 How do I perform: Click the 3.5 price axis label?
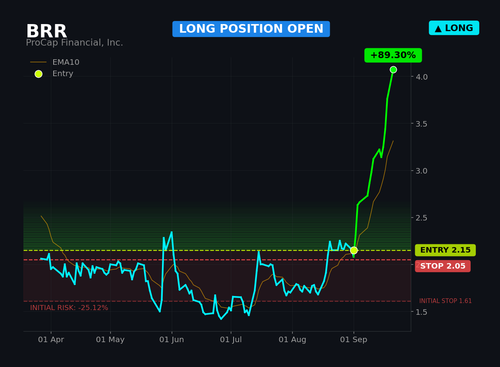(x=421, y=124)
